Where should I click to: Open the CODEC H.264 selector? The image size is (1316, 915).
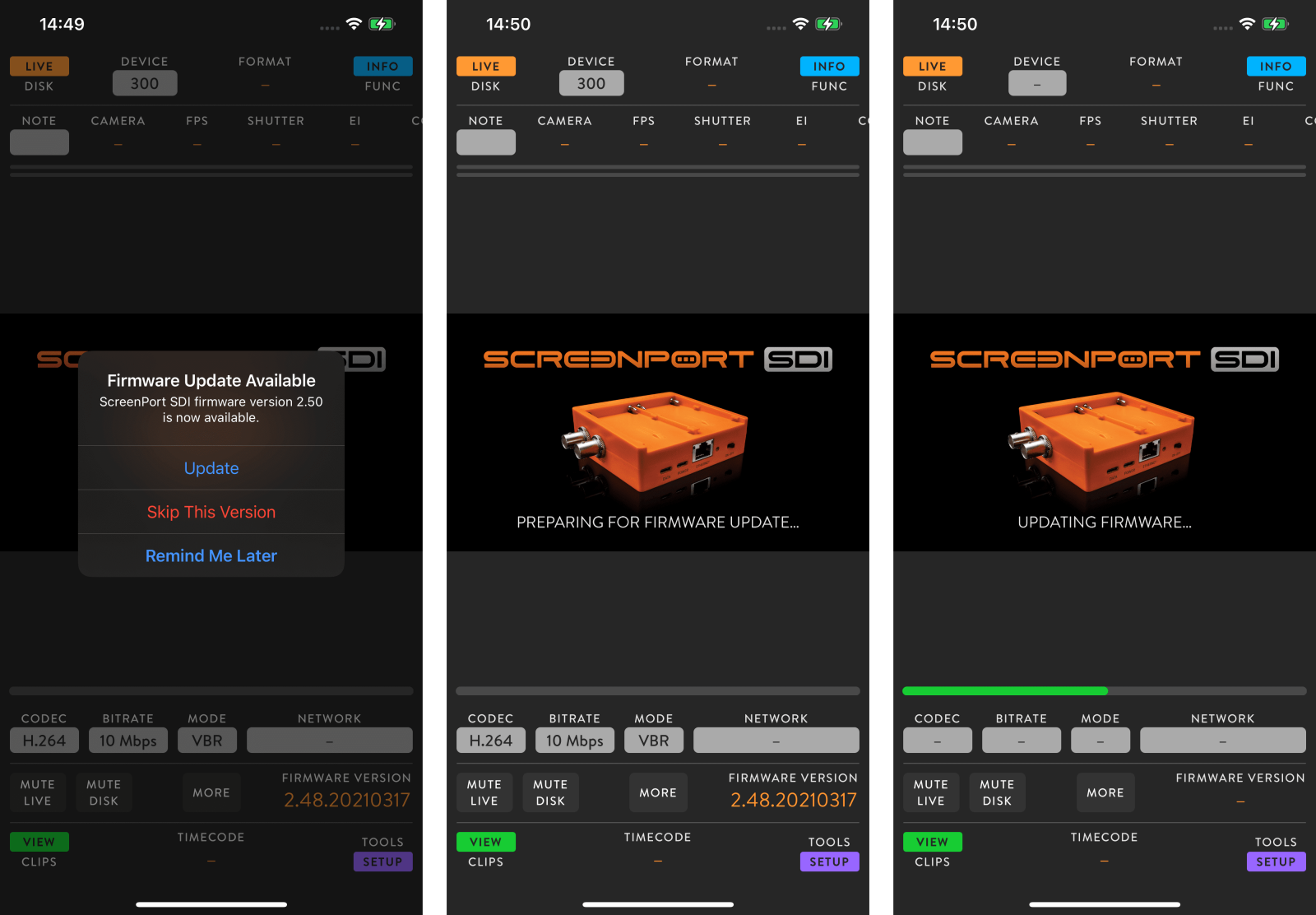[44, 740]
